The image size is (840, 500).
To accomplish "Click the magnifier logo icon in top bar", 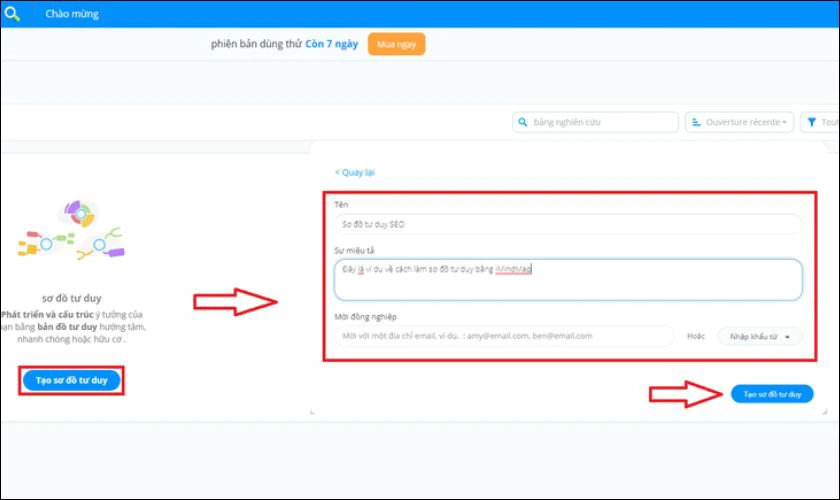I will pos(12,13).
